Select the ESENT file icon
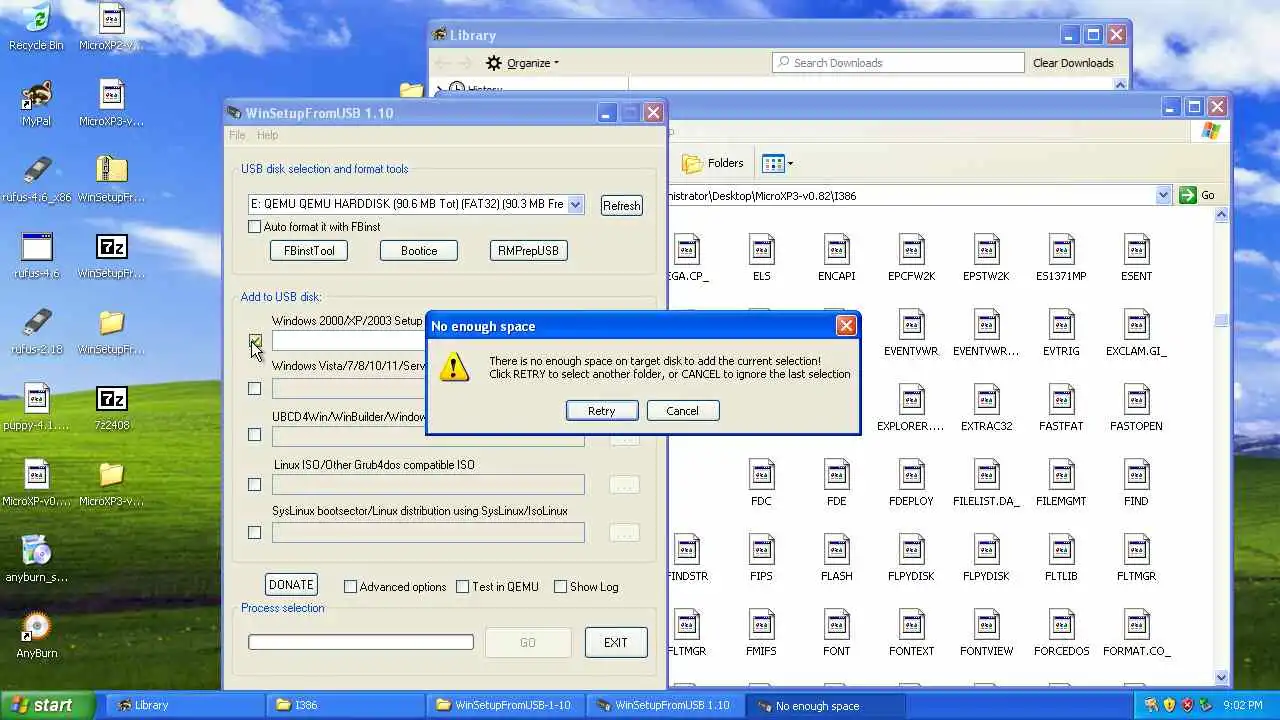Screen dimensions: 1280x720 coord(1136,258)
